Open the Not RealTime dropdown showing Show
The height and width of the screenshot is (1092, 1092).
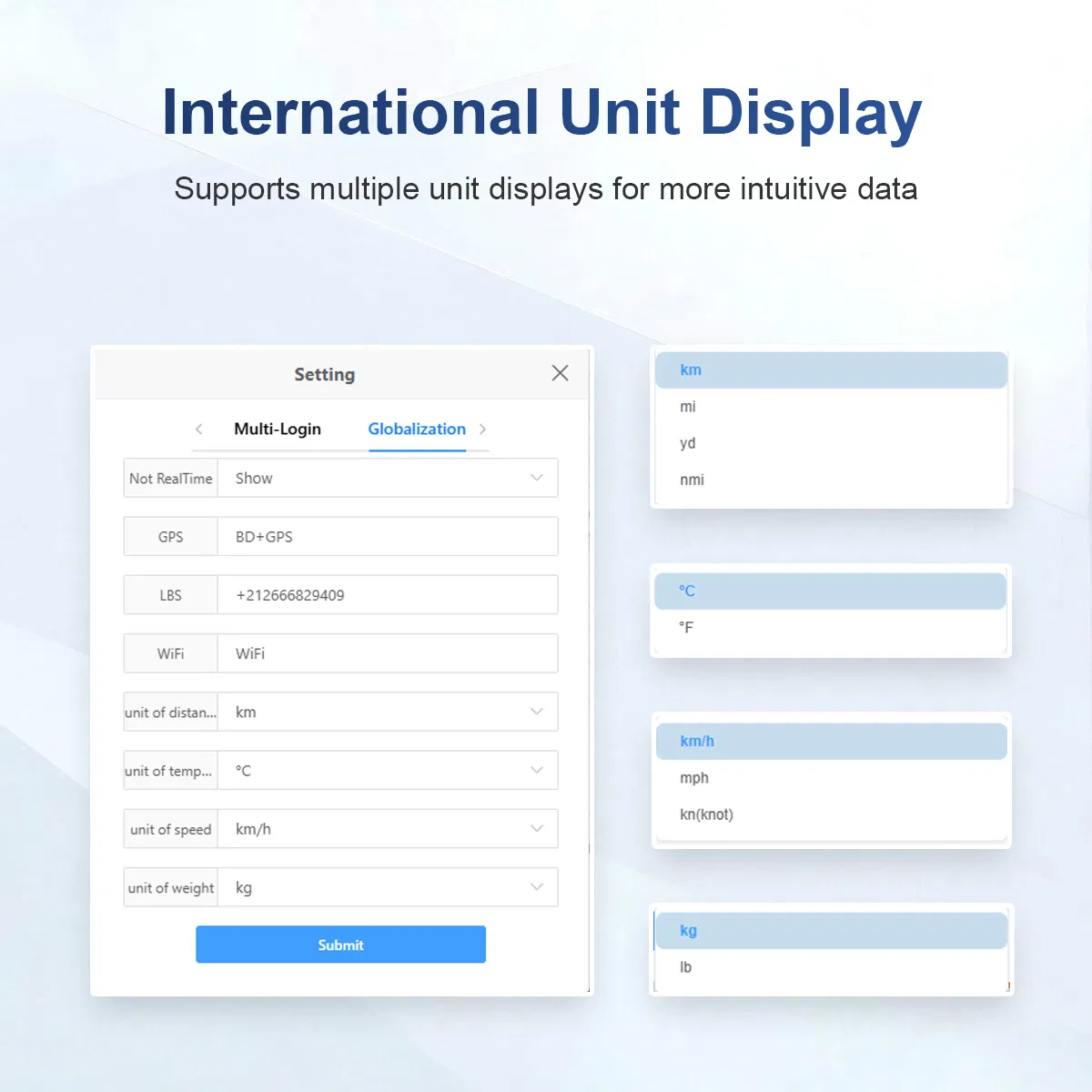[x=388, y=478]
